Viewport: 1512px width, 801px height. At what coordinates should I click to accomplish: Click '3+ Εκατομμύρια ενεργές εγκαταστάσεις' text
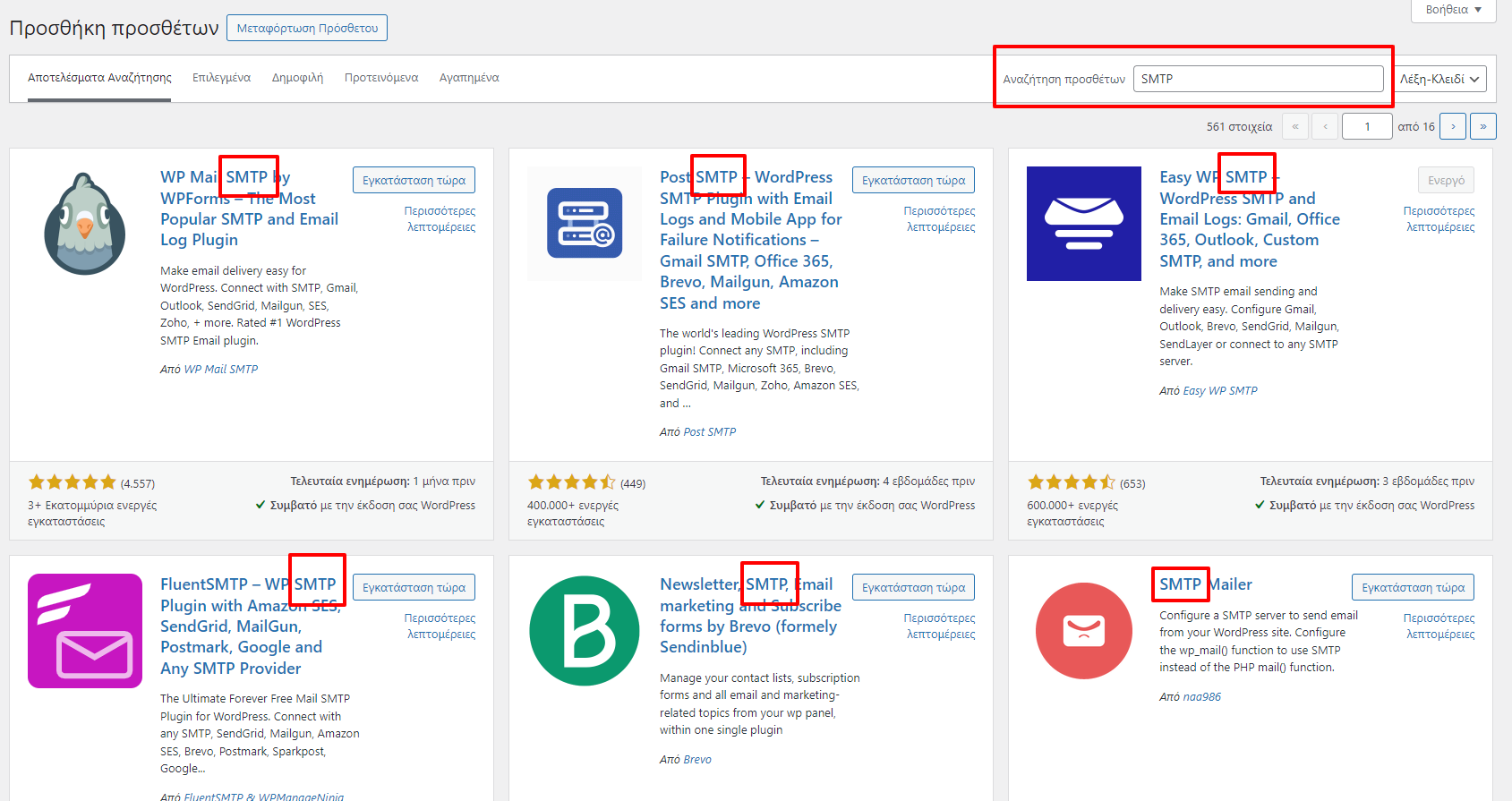tap(92, 513)
